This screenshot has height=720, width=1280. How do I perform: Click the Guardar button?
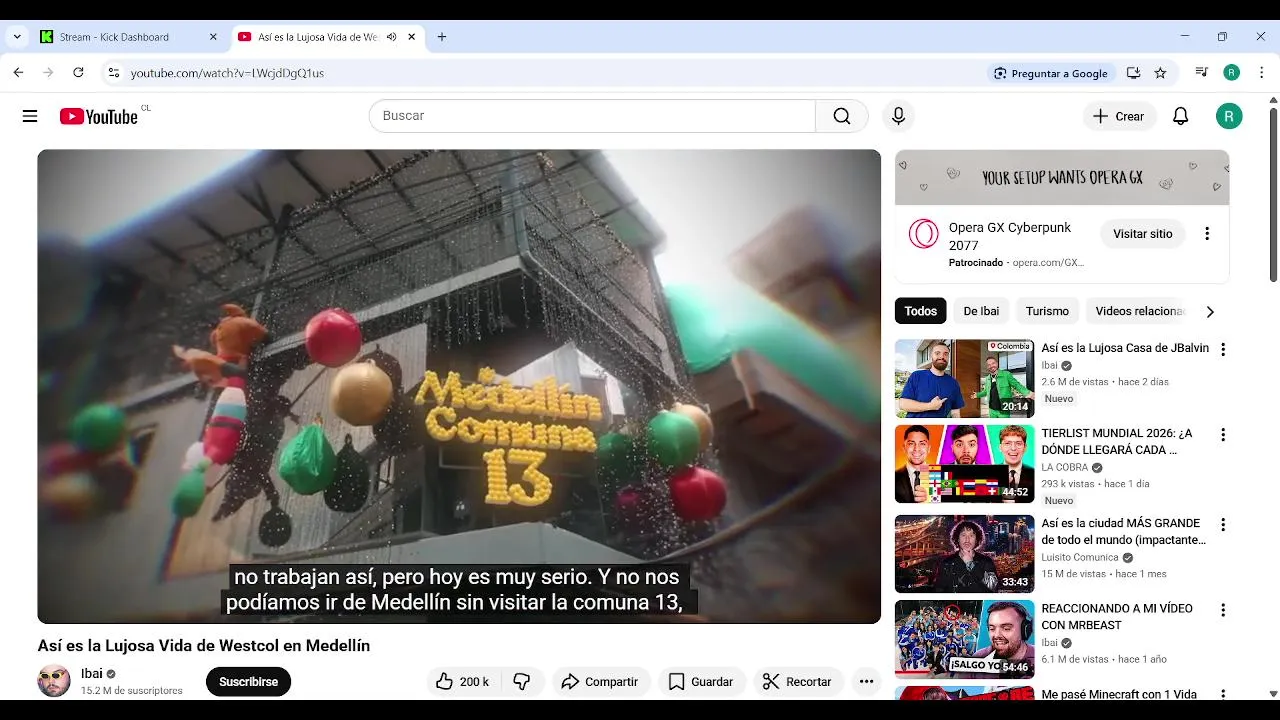click(x=701, y=682)
